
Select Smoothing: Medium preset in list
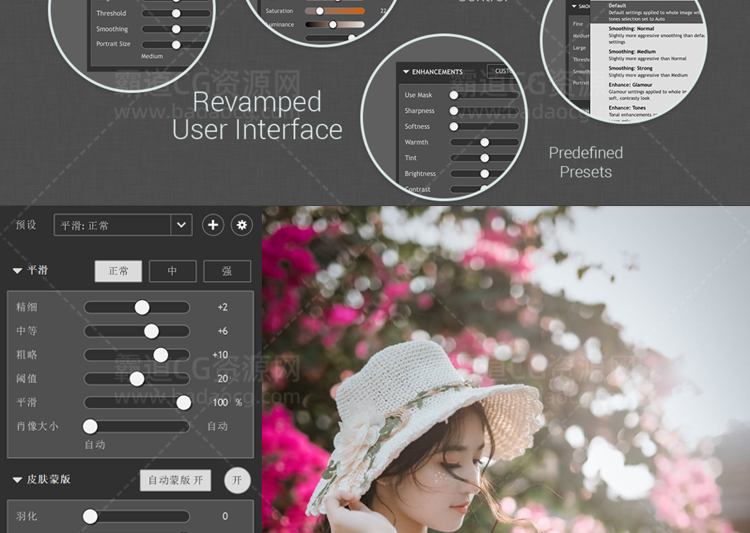648,55
